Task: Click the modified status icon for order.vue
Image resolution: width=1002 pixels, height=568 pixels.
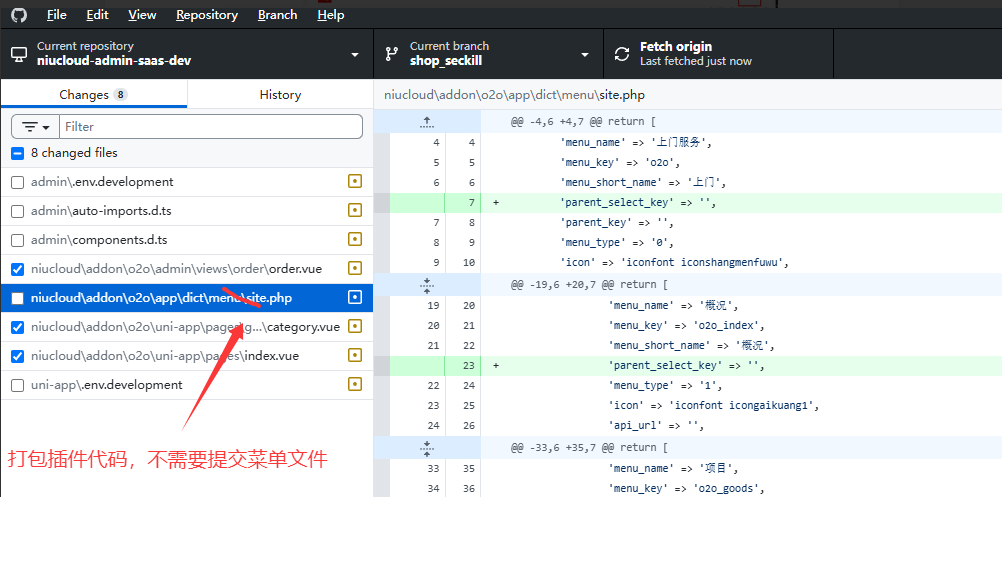Action: coord(354,268)
